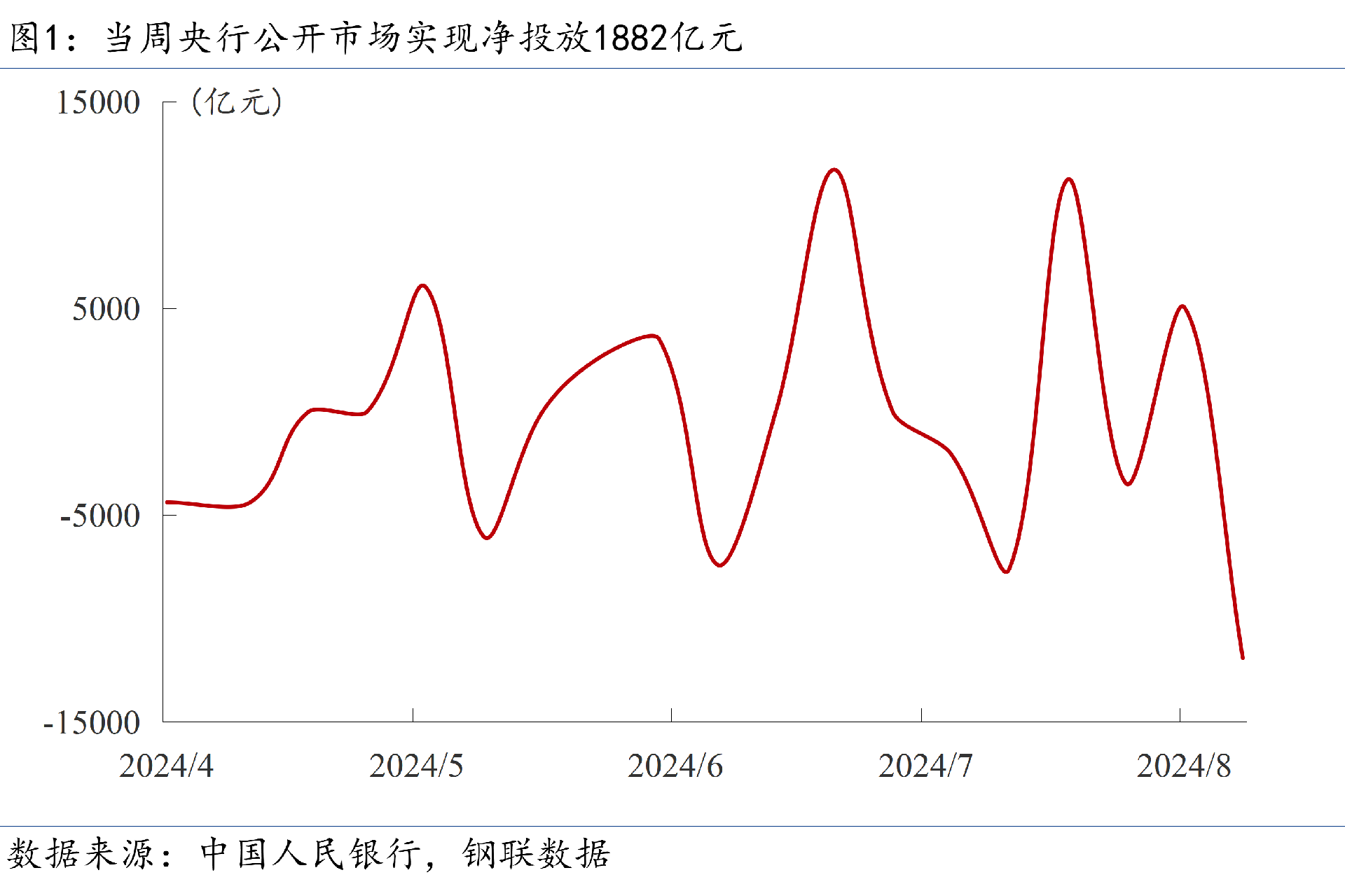Click the (亿元) unit label
Screen dimensions: 1345x896
point(237,102)
